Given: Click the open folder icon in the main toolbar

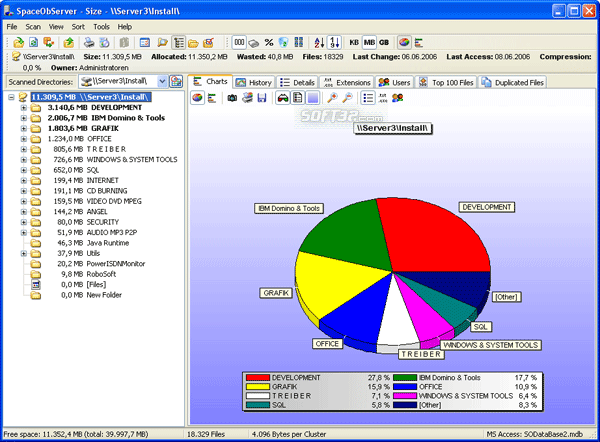Looking at the screenshot, I should [x=193, y=42].
